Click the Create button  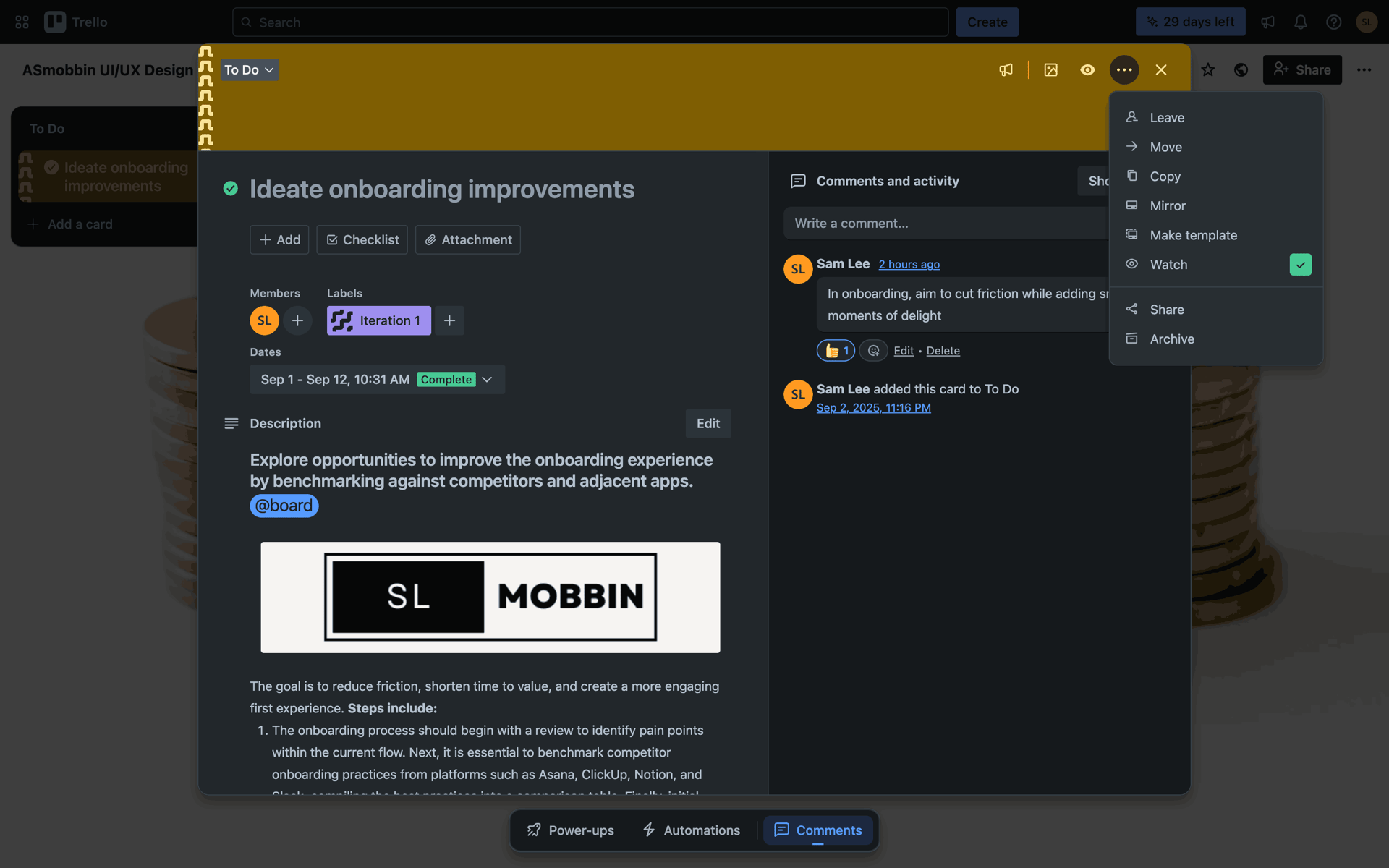[987, 22]
